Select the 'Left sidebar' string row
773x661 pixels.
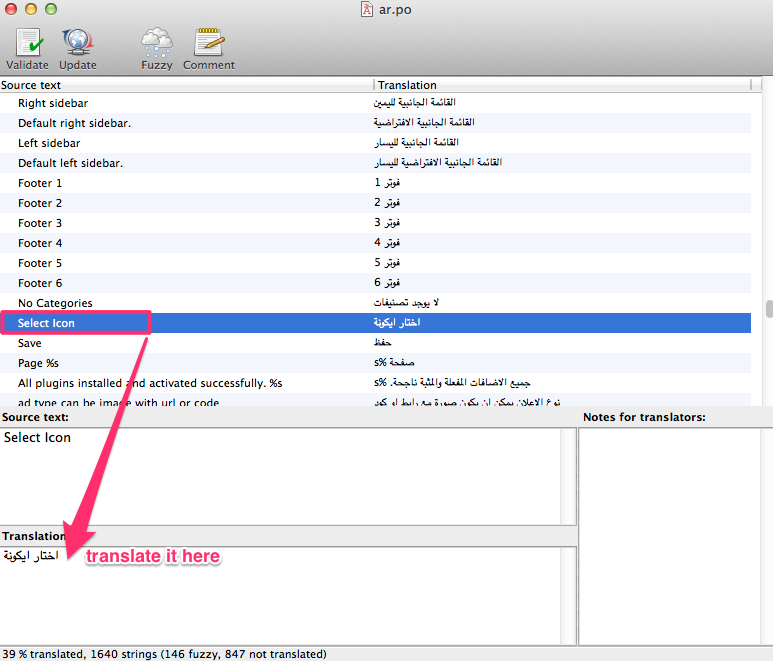tap(49, 143)
